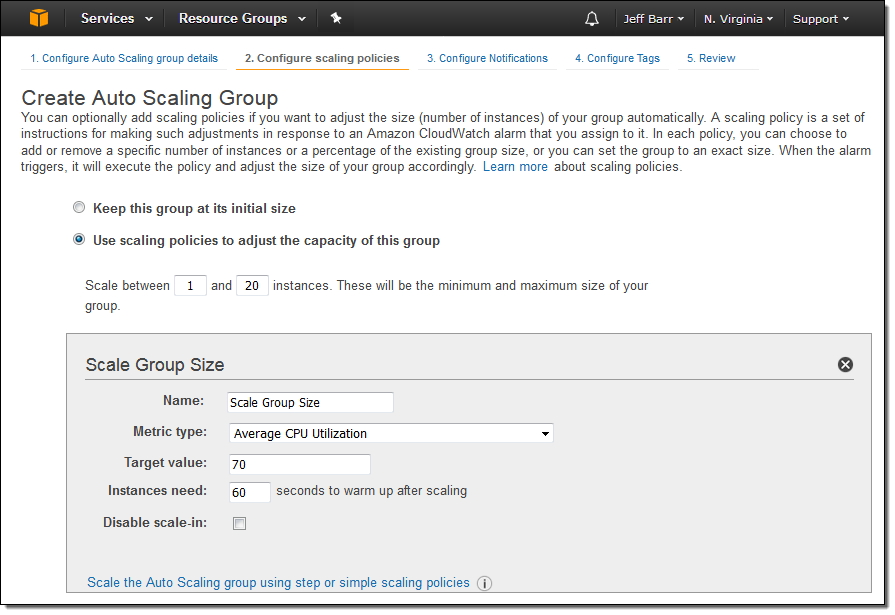The height and width of the screenshot is (615, 895).
Task: Open the notifications bell icon
Action: (592, 19)
